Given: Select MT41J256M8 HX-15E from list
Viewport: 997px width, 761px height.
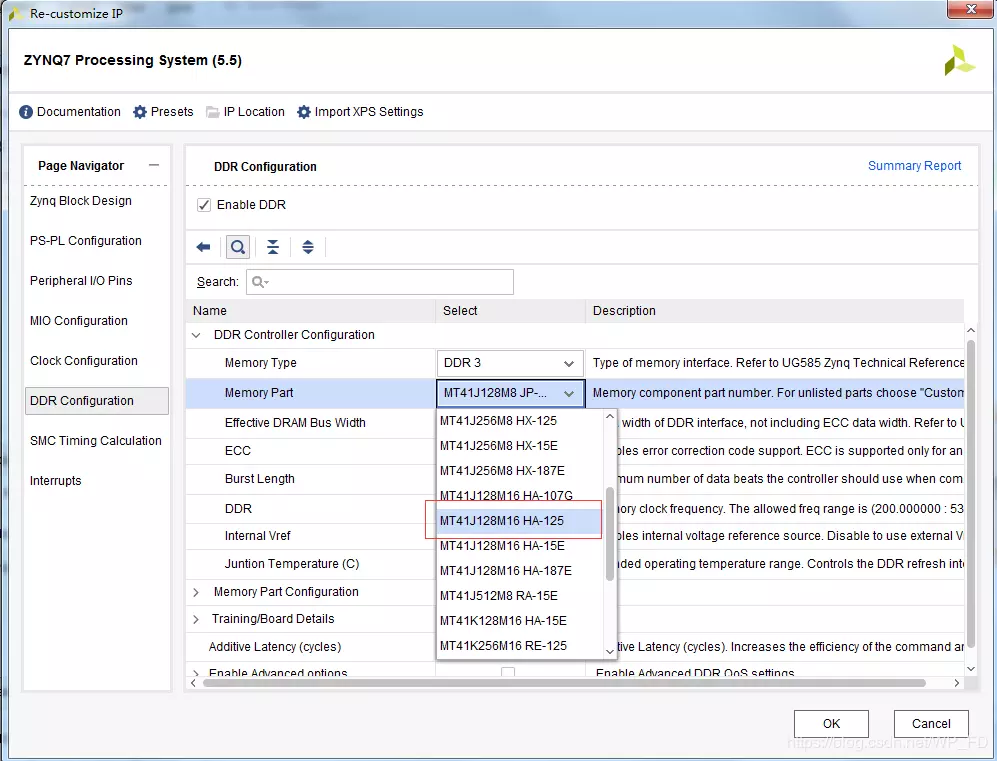Looking at the screenshot, I should pos(519,446).
